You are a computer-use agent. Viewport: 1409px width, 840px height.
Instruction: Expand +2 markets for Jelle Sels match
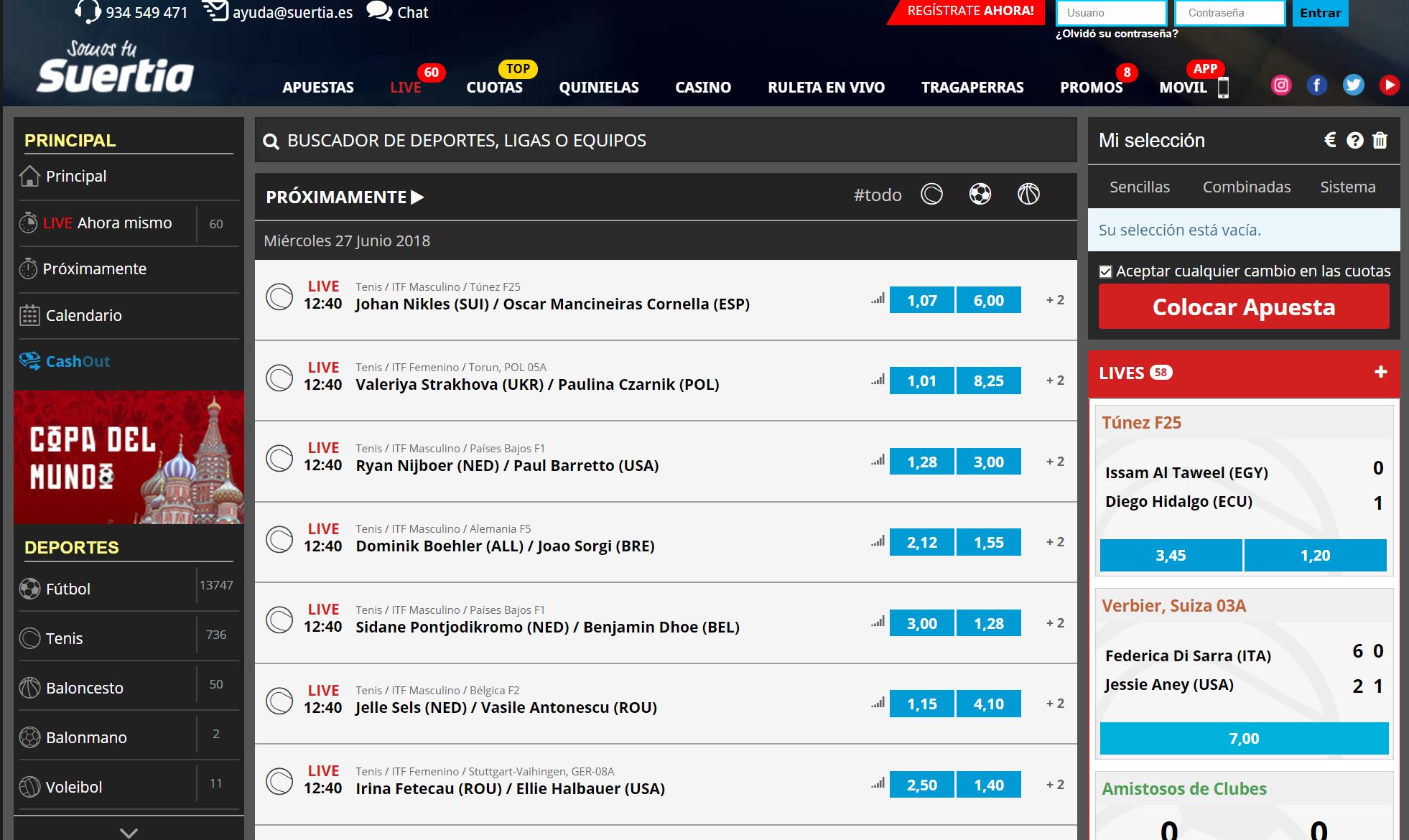click(1055, 704)
